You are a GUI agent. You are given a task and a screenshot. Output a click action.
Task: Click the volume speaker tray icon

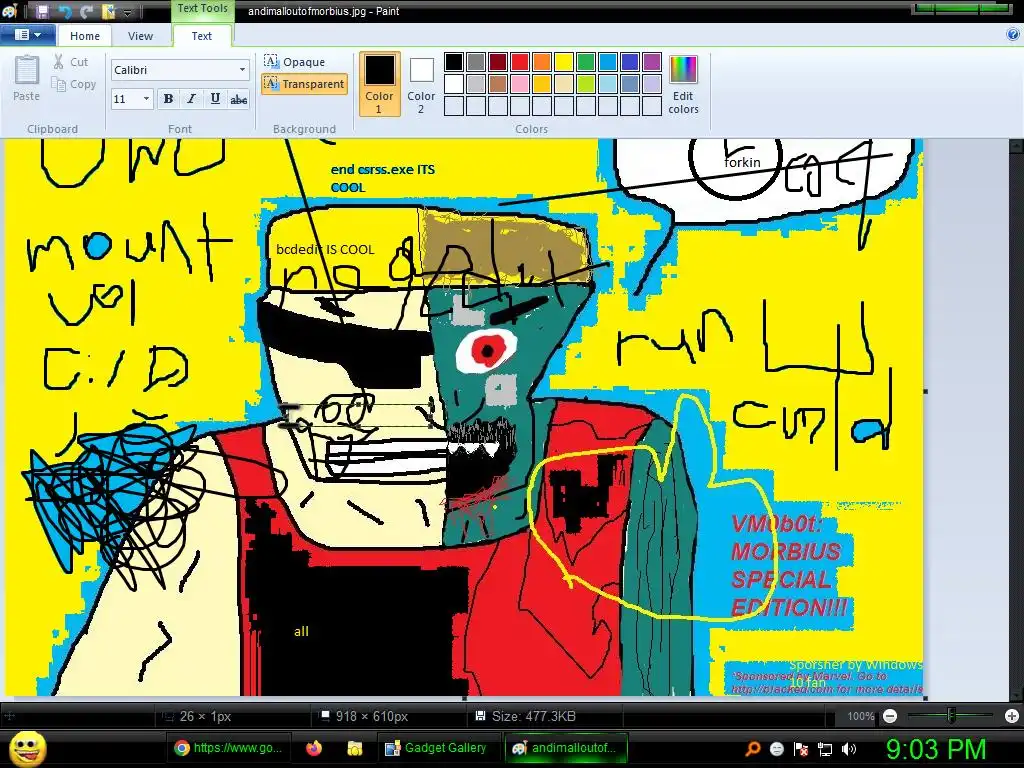(849, 749)
